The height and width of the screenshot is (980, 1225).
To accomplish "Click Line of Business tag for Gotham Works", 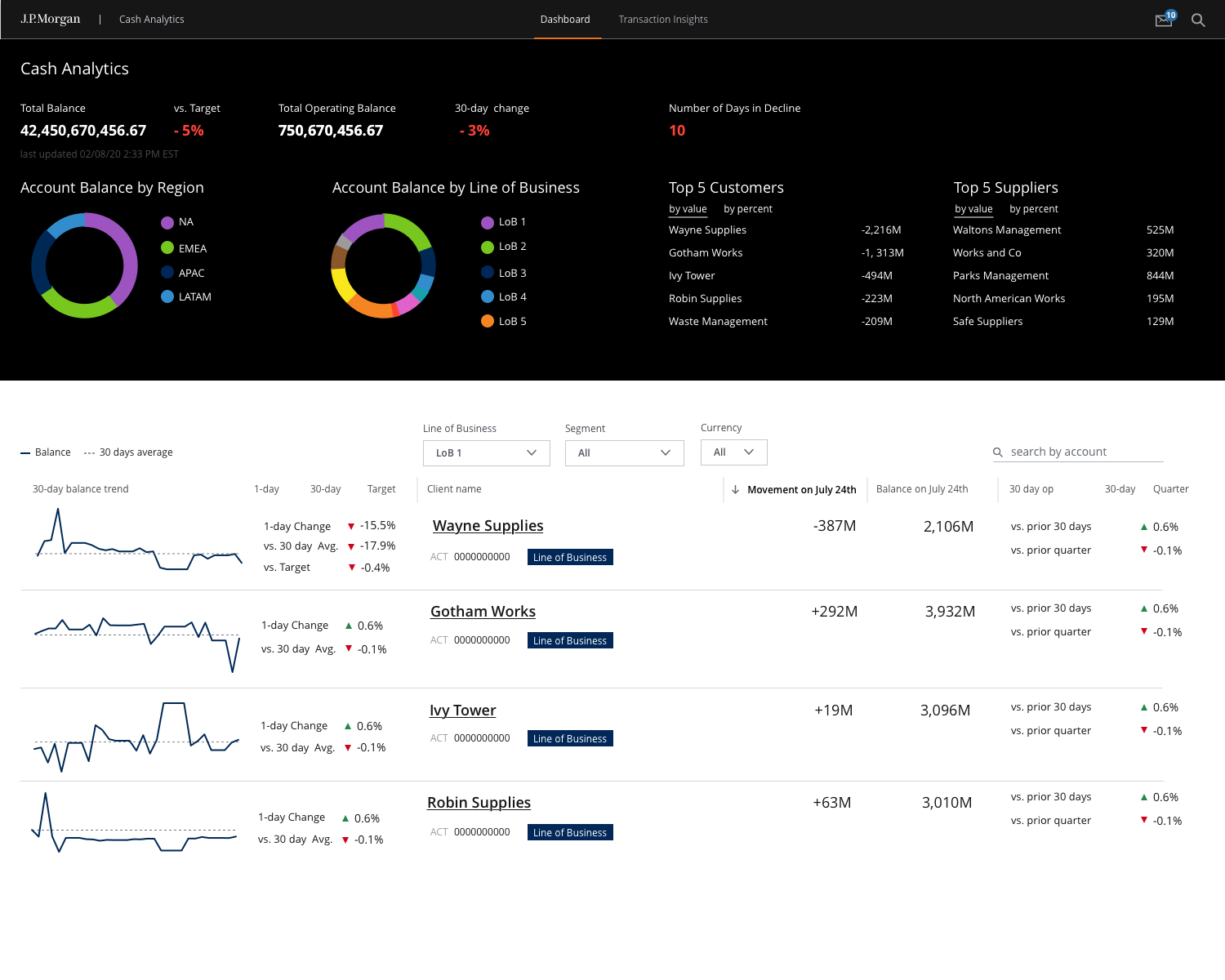I will click(x=570, y=640).
